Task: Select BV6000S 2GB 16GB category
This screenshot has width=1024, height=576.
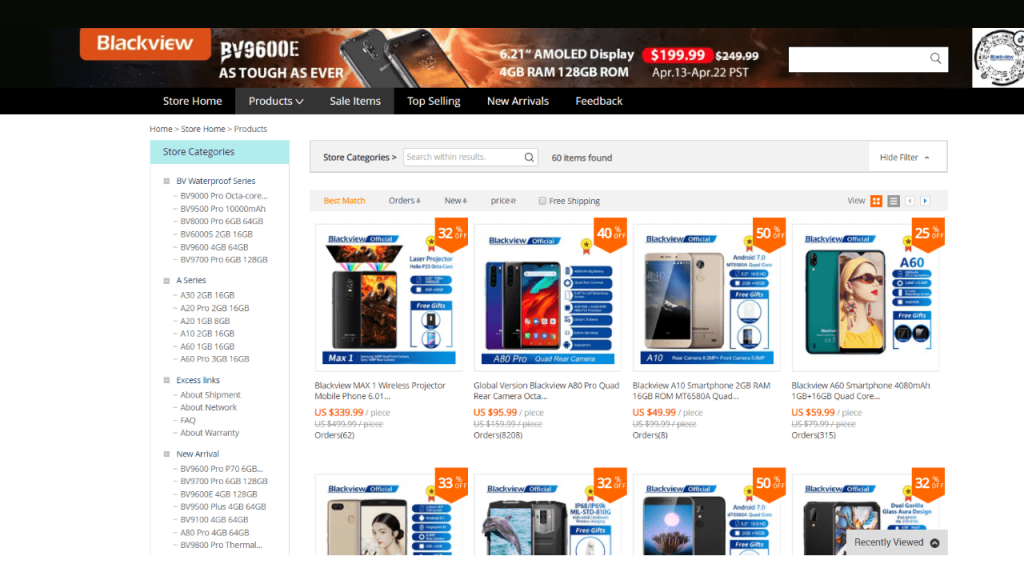Action: (x=216, y=234)
